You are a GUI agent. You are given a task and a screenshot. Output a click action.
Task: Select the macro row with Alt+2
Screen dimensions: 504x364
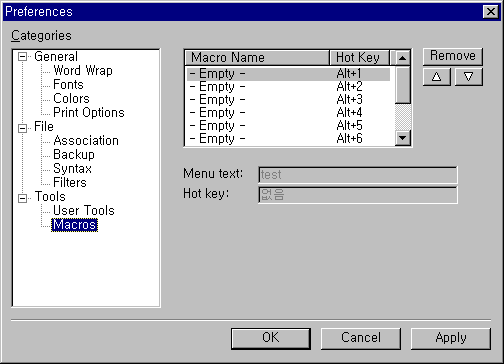point(288,87)
